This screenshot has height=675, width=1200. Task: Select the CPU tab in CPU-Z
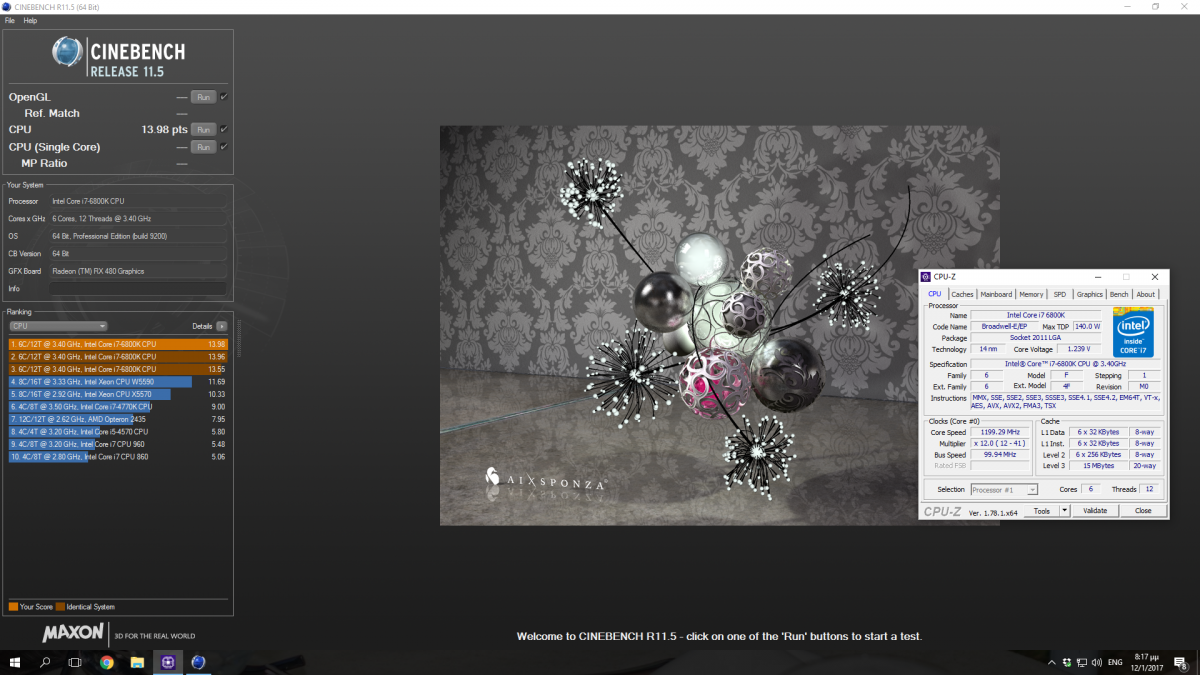click(935, 294)
